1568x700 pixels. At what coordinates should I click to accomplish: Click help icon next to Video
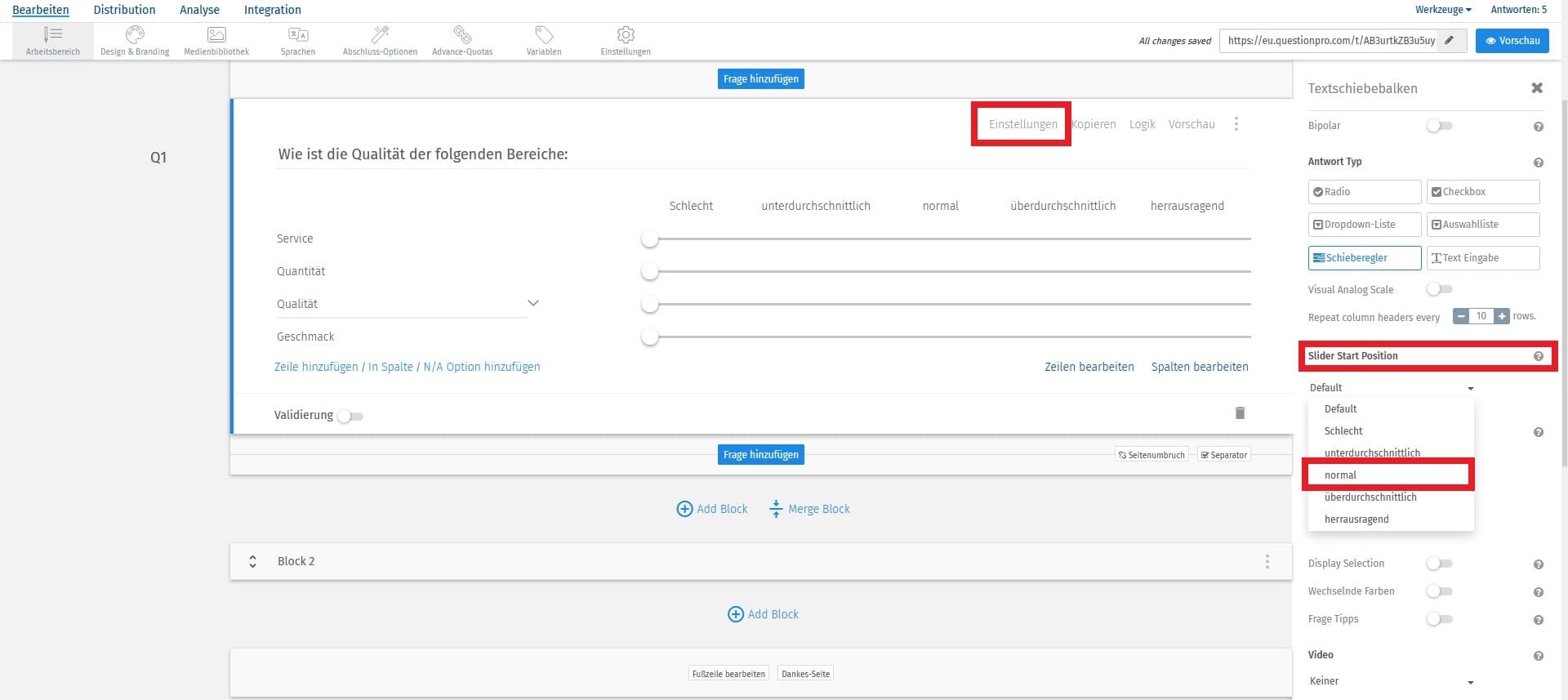tap(1539, 656)
